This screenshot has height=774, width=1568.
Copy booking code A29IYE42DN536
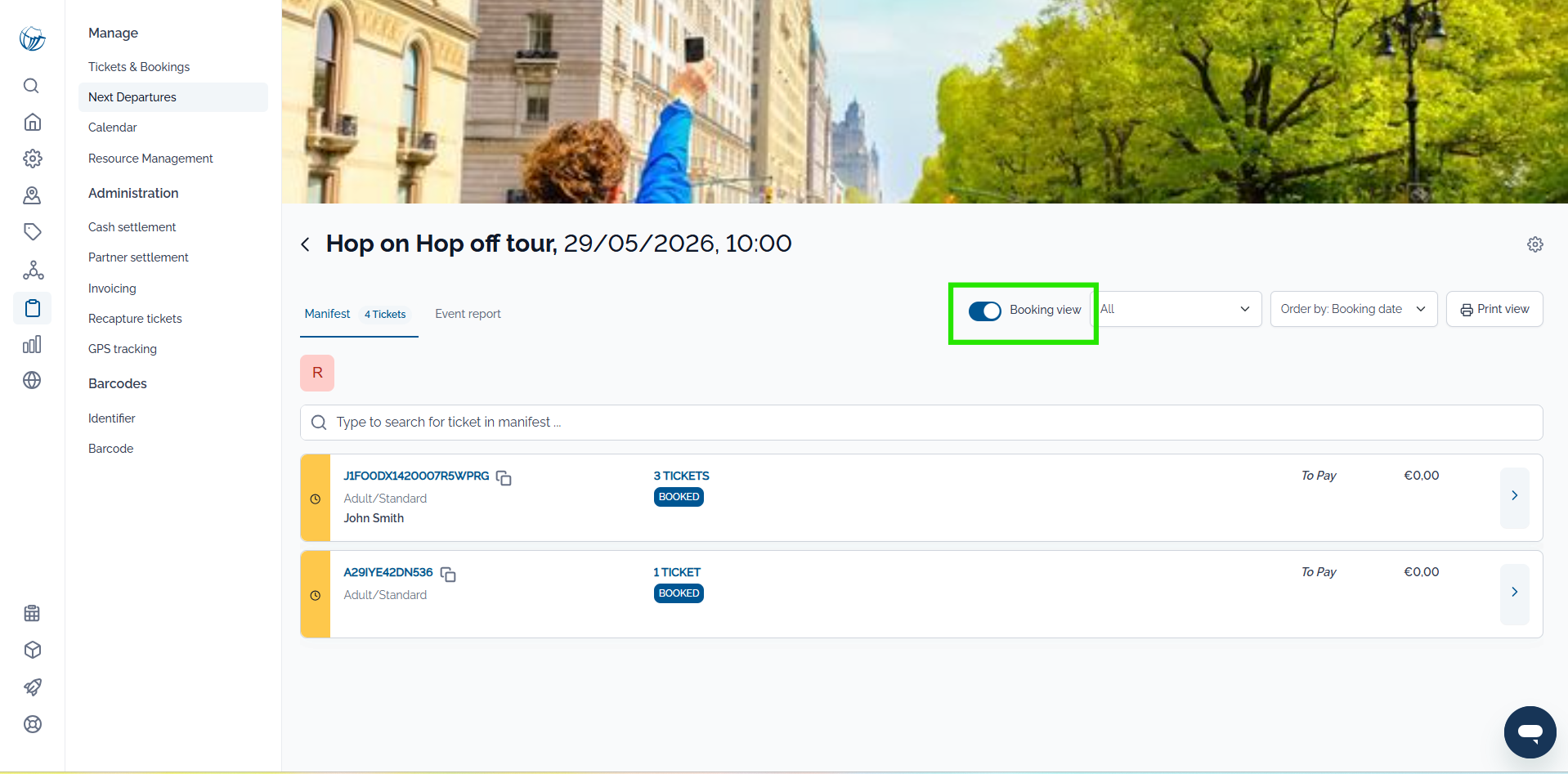pos(448,575)
